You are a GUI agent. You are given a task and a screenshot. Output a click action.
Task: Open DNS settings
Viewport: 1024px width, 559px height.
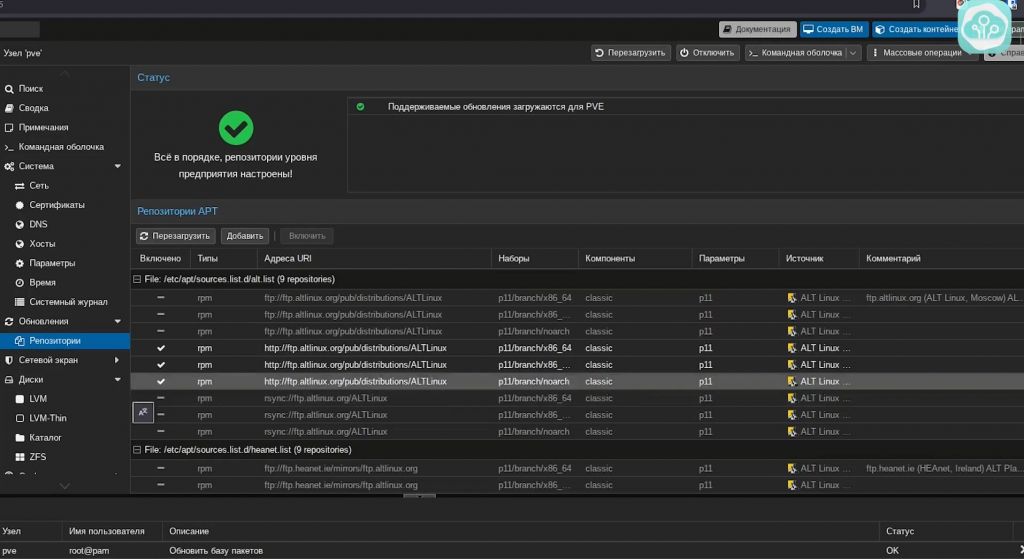click(x=38, y=225)
